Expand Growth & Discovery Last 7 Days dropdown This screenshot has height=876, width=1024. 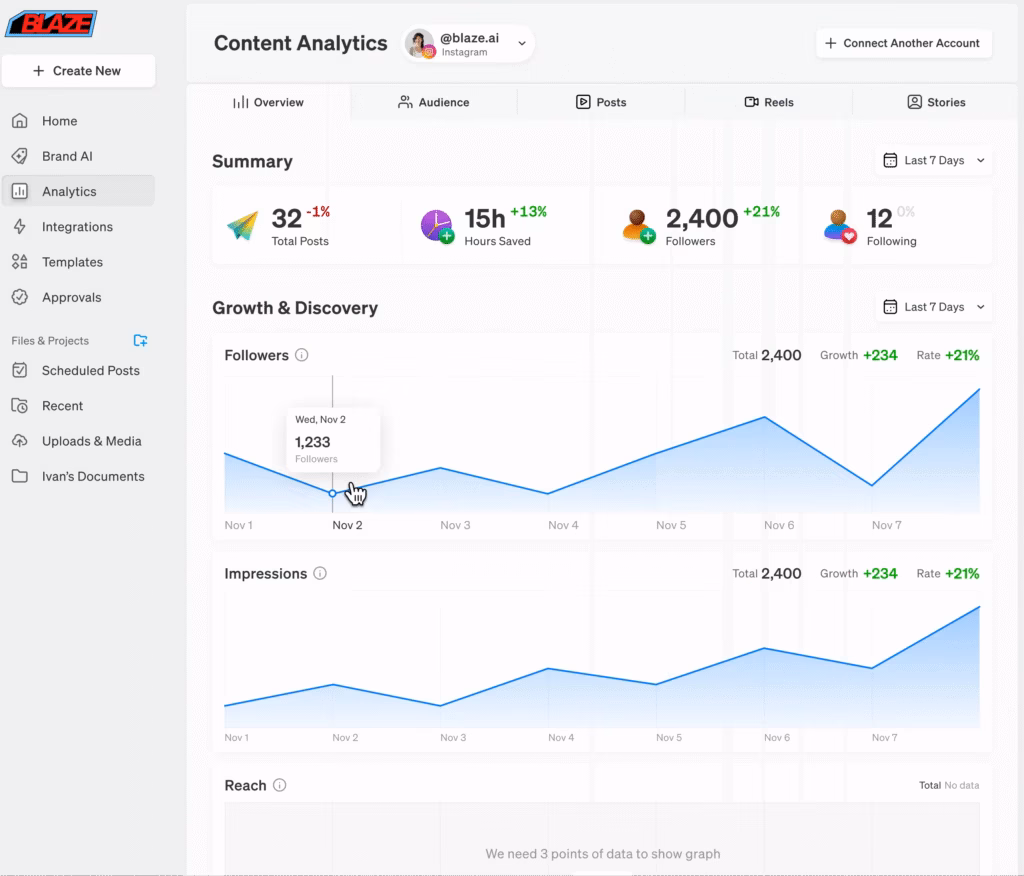click(933, 307)
